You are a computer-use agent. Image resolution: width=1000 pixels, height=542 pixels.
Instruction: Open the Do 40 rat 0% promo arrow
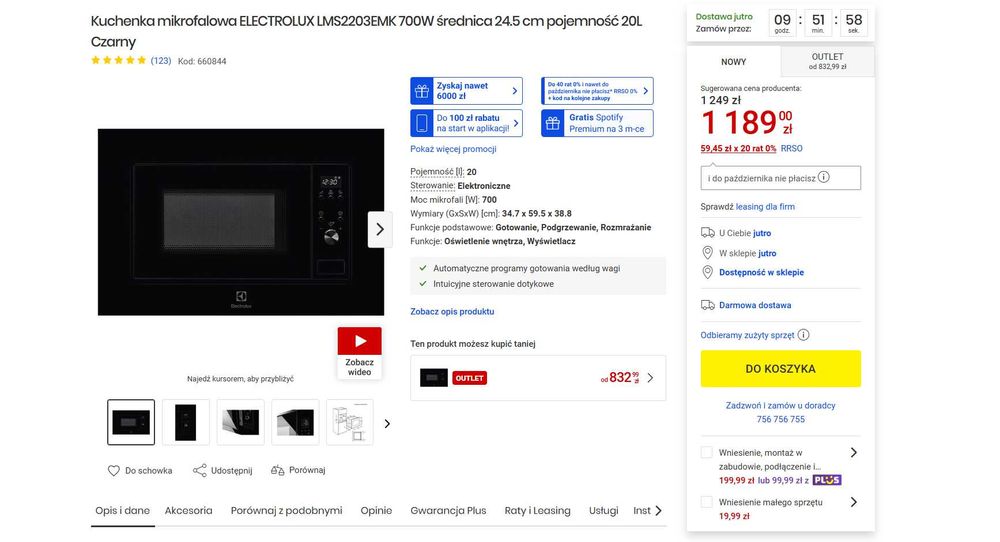645,91
